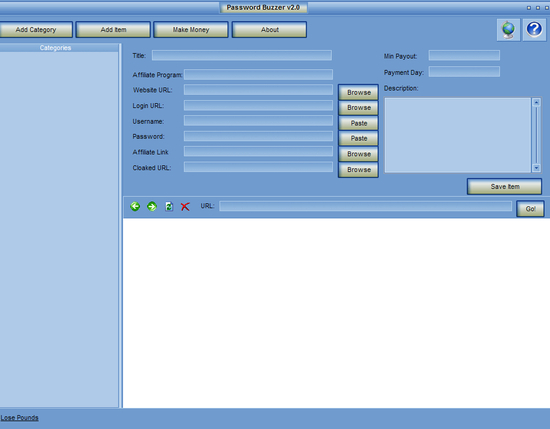Open the globe web icon
Viewport: 550px width, 429px height.
[x=509, y=30]
